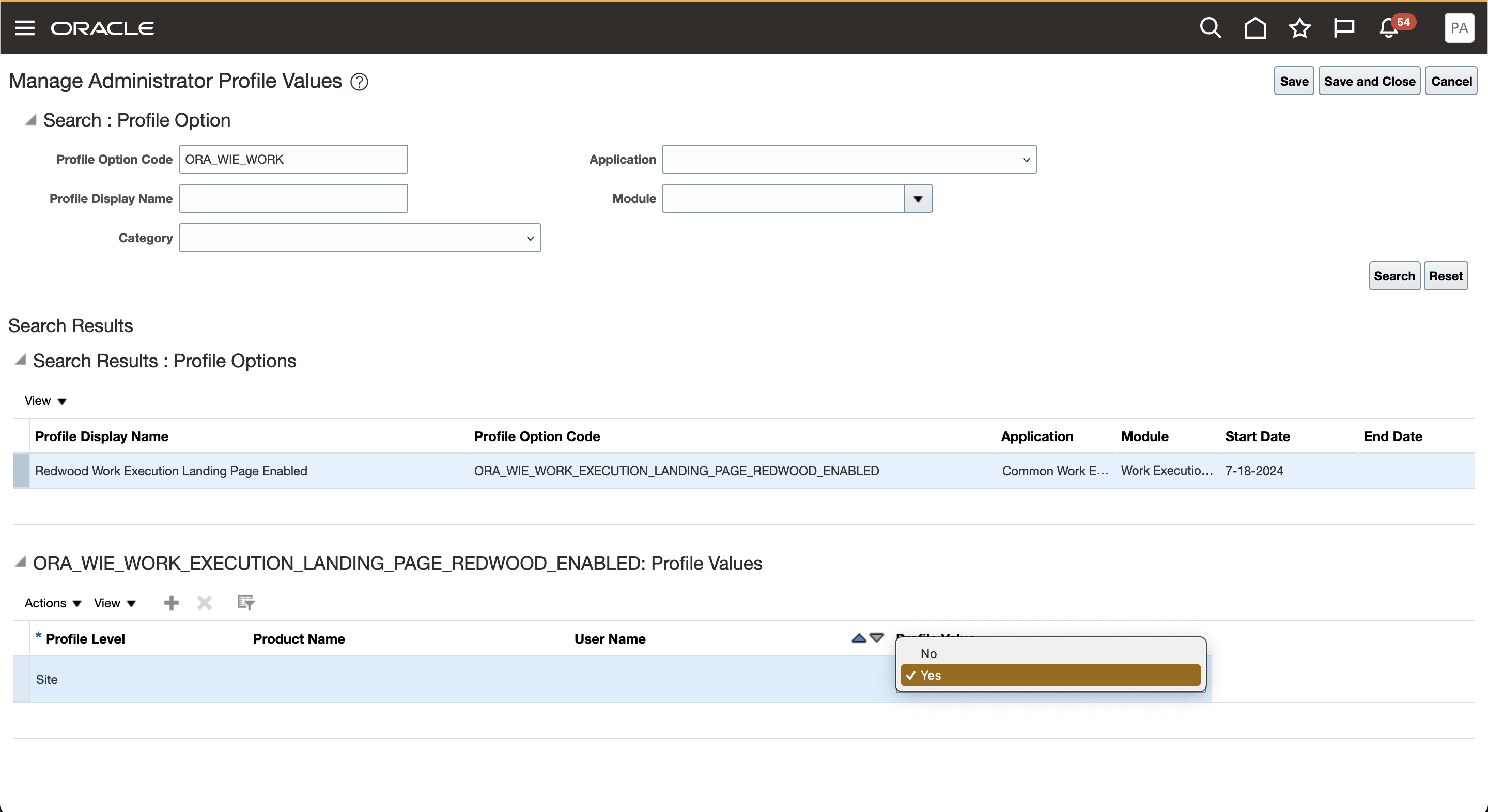Add a new profile value row
The height and width of the screenshot is (812, 1488).
click(x=171, y=603)
